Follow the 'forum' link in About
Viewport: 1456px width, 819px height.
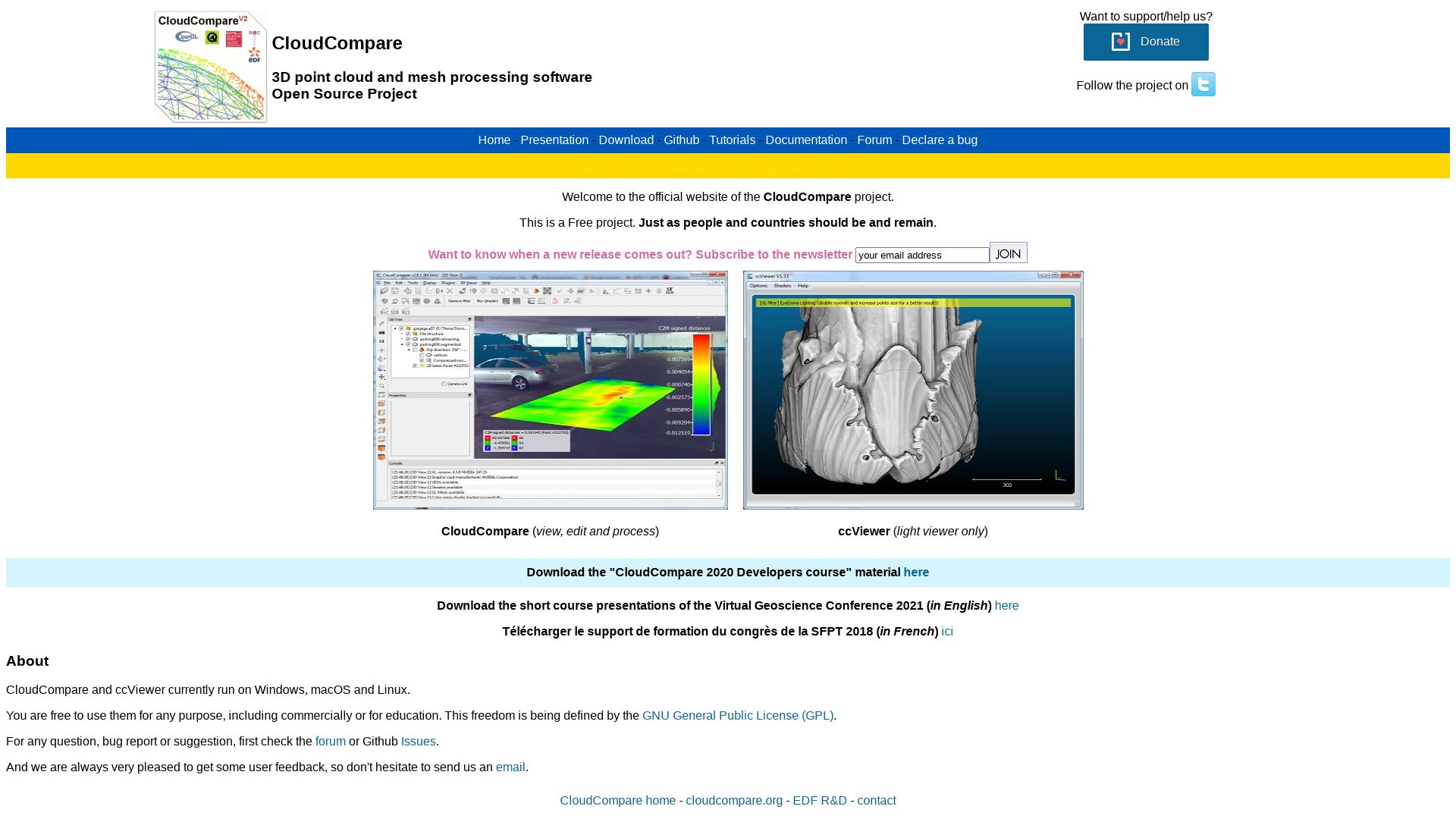coord(330,742)
